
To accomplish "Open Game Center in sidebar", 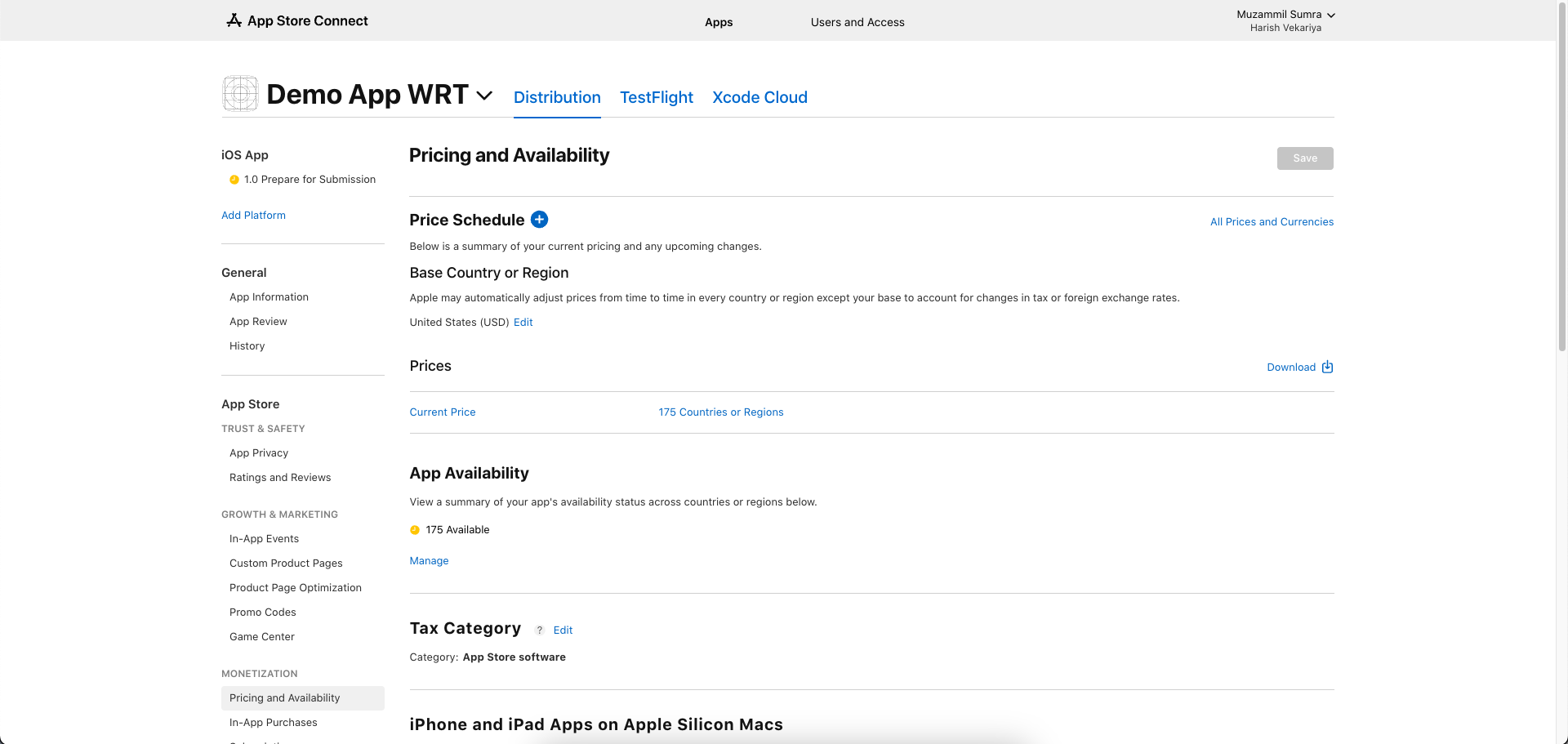I will pos(262,637).
